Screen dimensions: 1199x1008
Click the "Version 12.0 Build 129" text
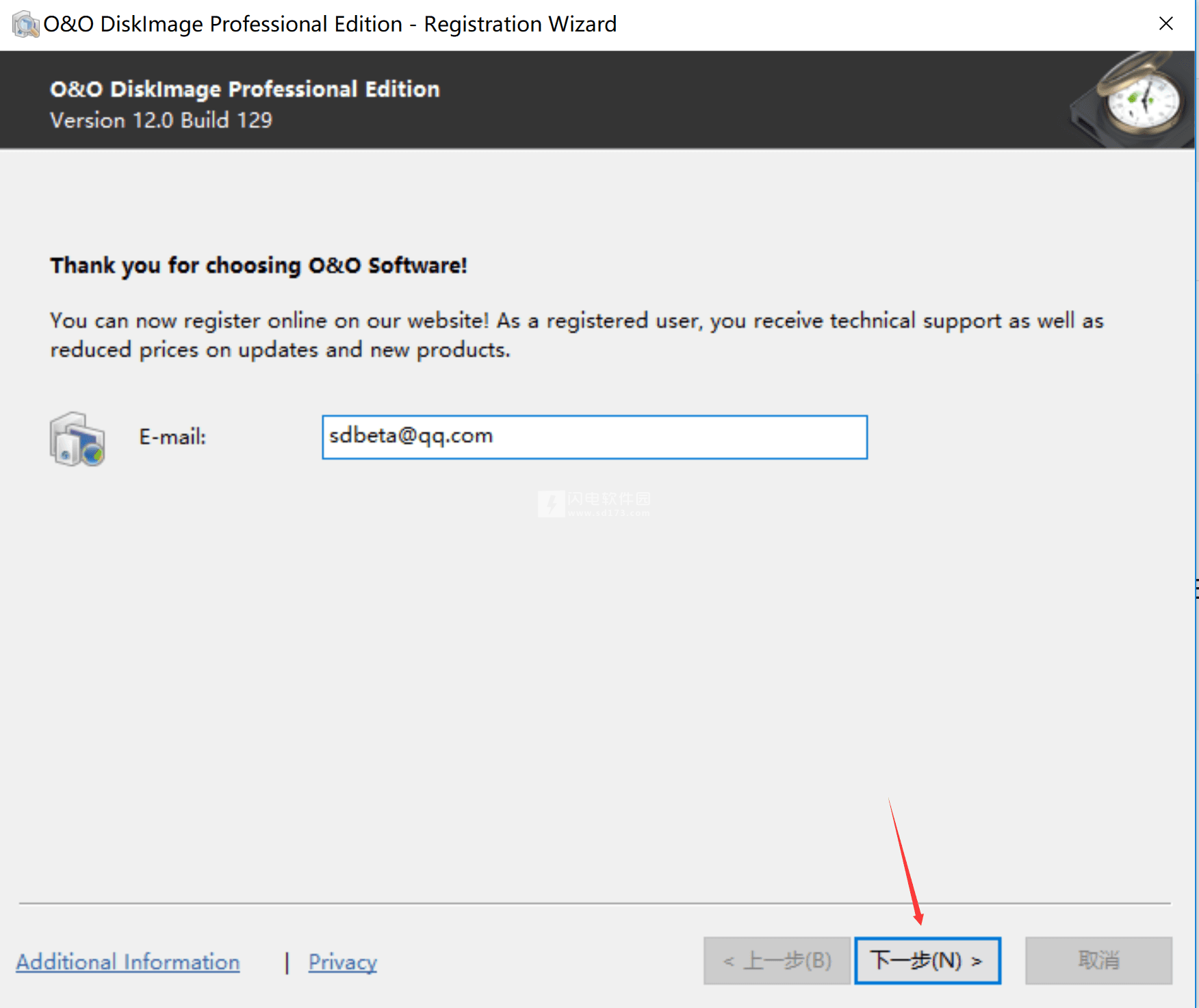click(x=161, y=120)
